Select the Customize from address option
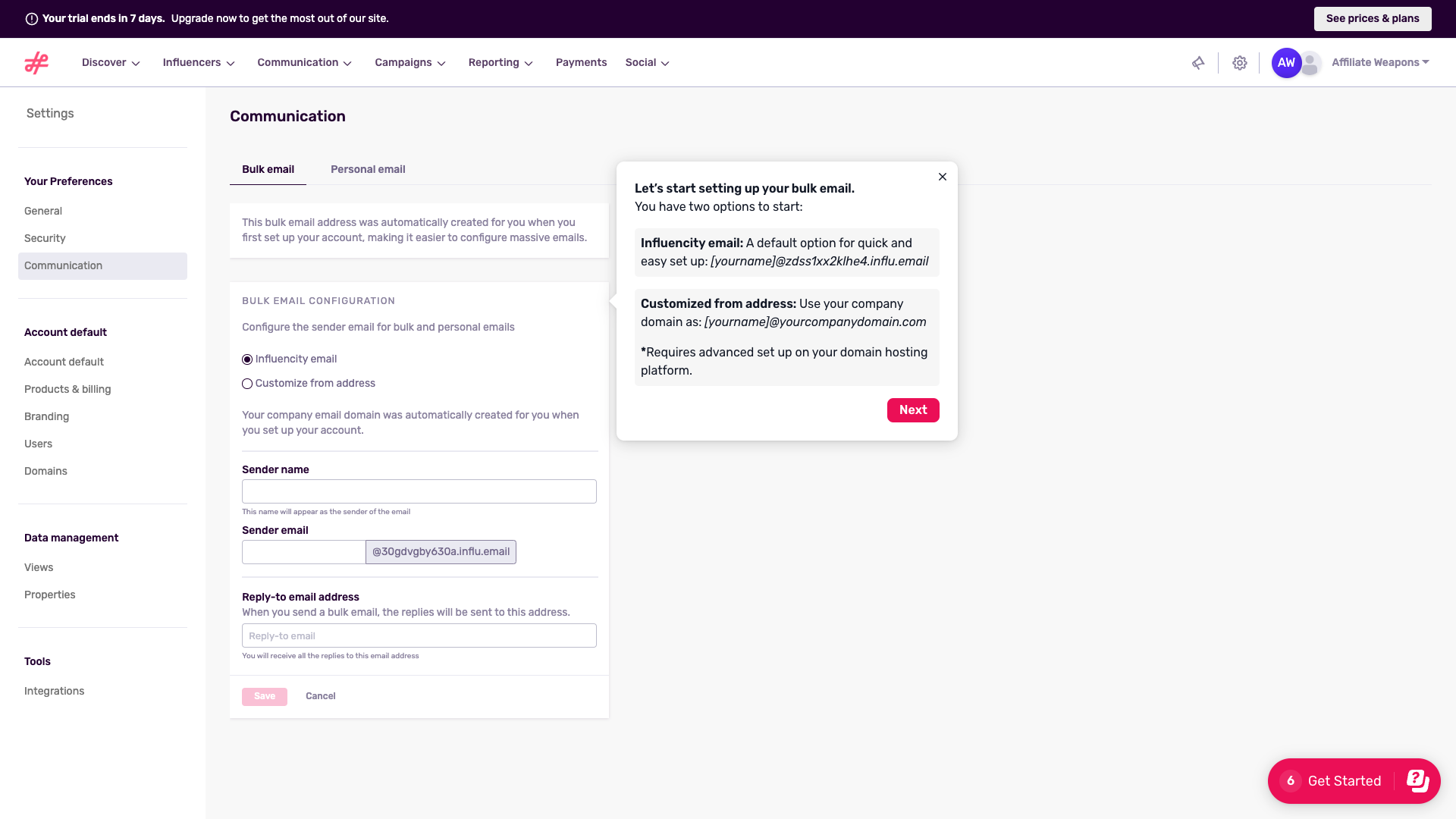Image resolution: width=1456 pixels, height=819 pixels. pyautogui.click(x=246, y=384)
